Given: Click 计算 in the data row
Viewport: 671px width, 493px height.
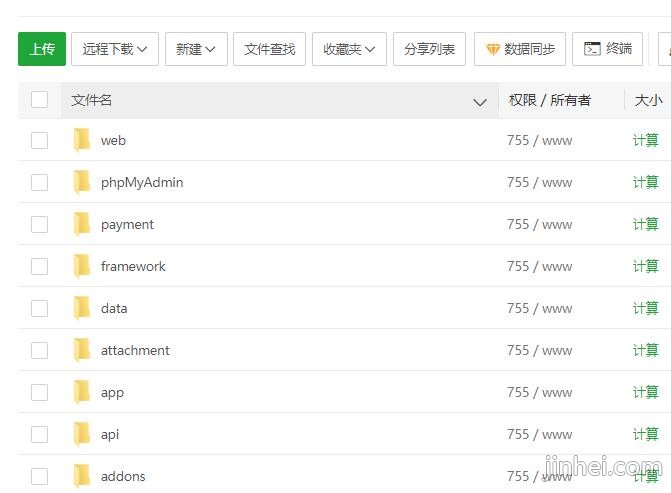Looking at the screenshot, I should [645, 308].
